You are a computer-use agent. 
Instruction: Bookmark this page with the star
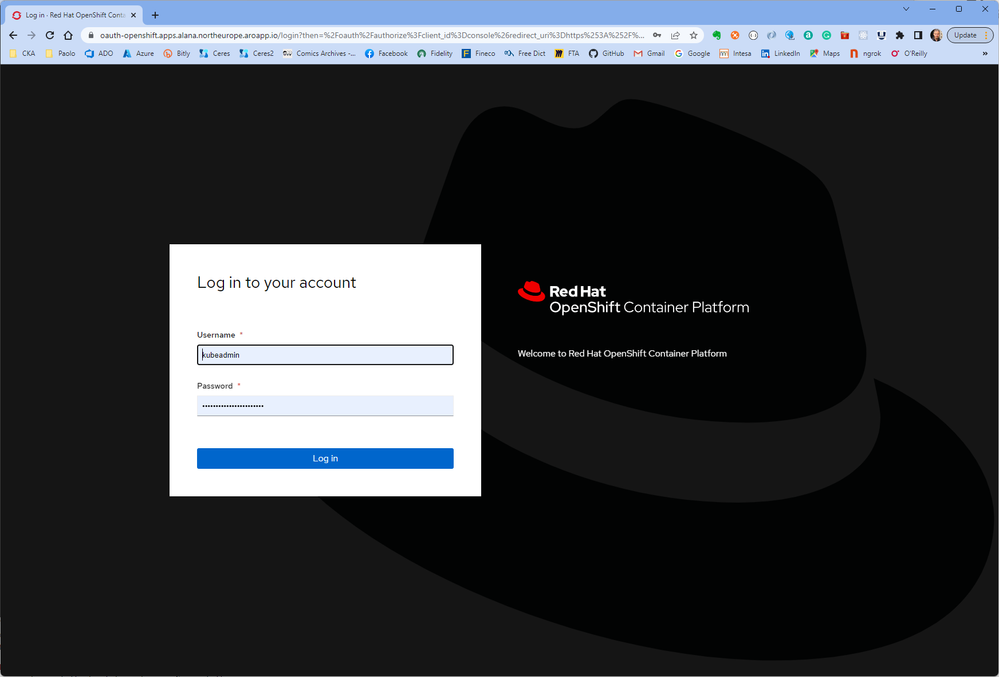click(x=694, y=35)
